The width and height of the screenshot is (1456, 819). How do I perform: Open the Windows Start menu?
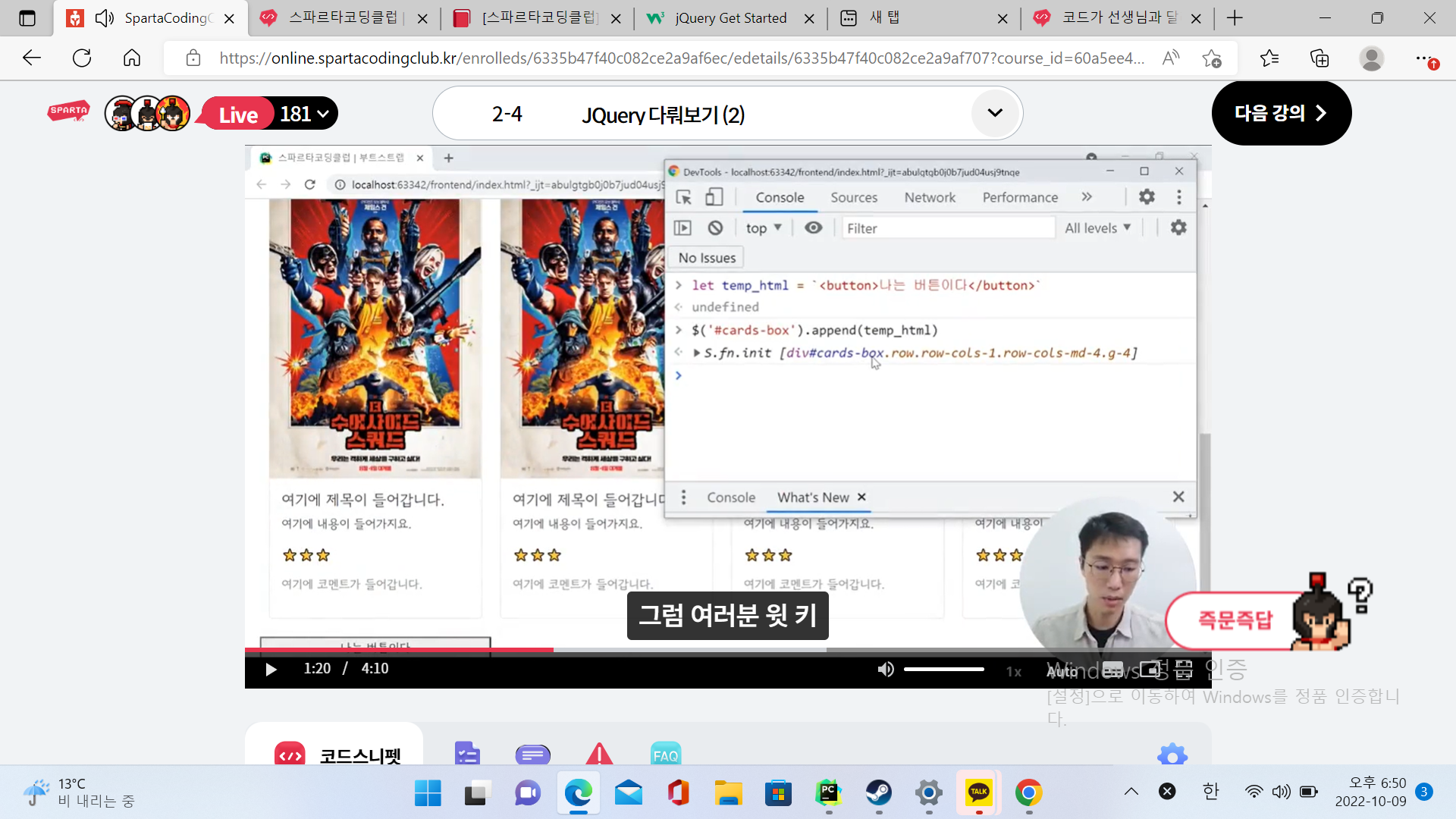pyautogui.click(x=428, y=793)
